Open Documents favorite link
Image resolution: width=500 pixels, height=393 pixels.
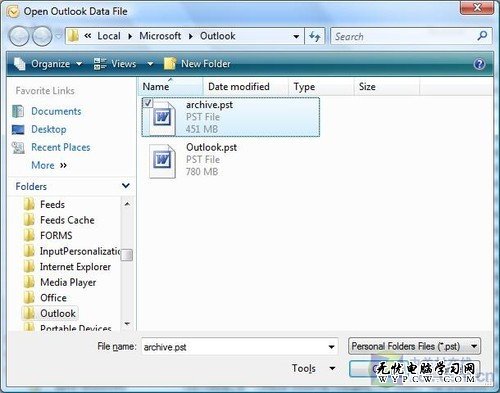56,111
